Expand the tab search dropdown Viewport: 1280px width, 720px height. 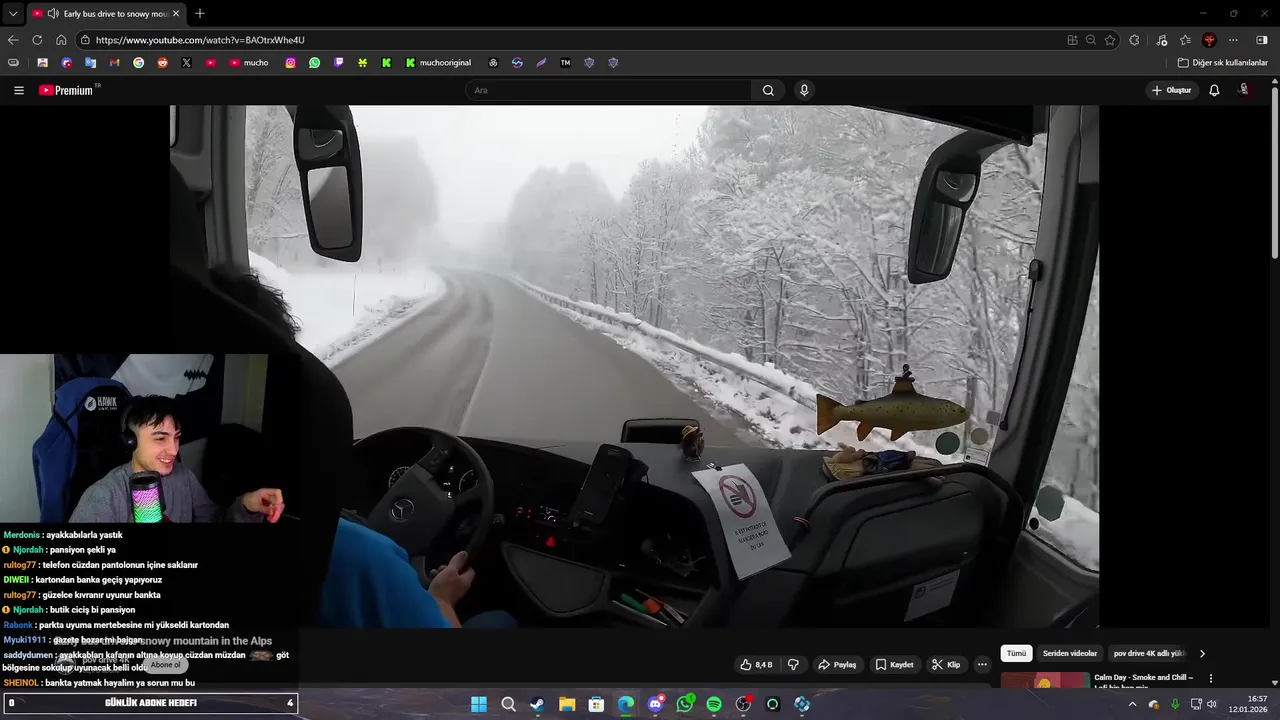tap(13, 14)
